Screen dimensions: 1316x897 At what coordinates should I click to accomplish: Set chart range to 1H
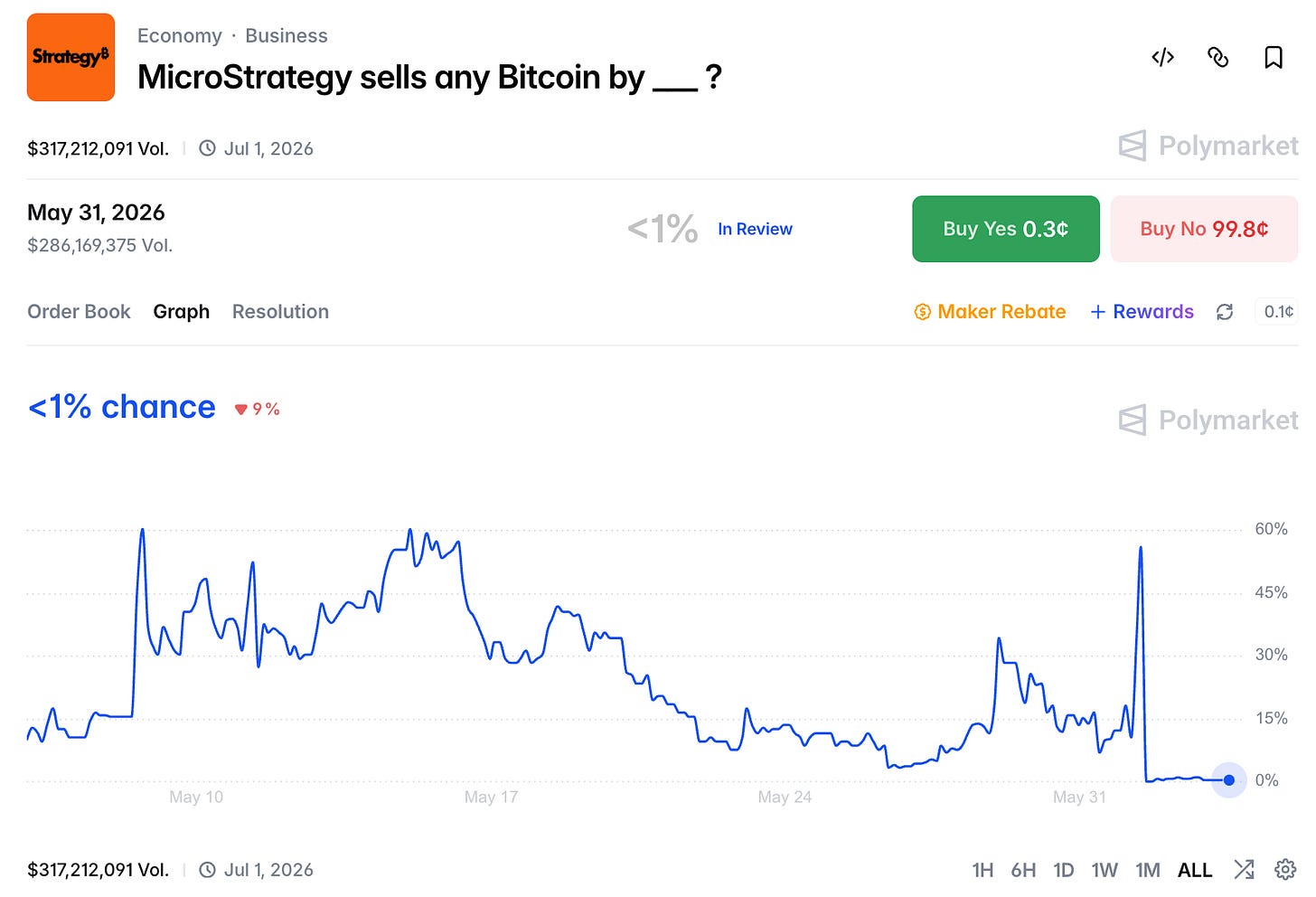point(982,870)
